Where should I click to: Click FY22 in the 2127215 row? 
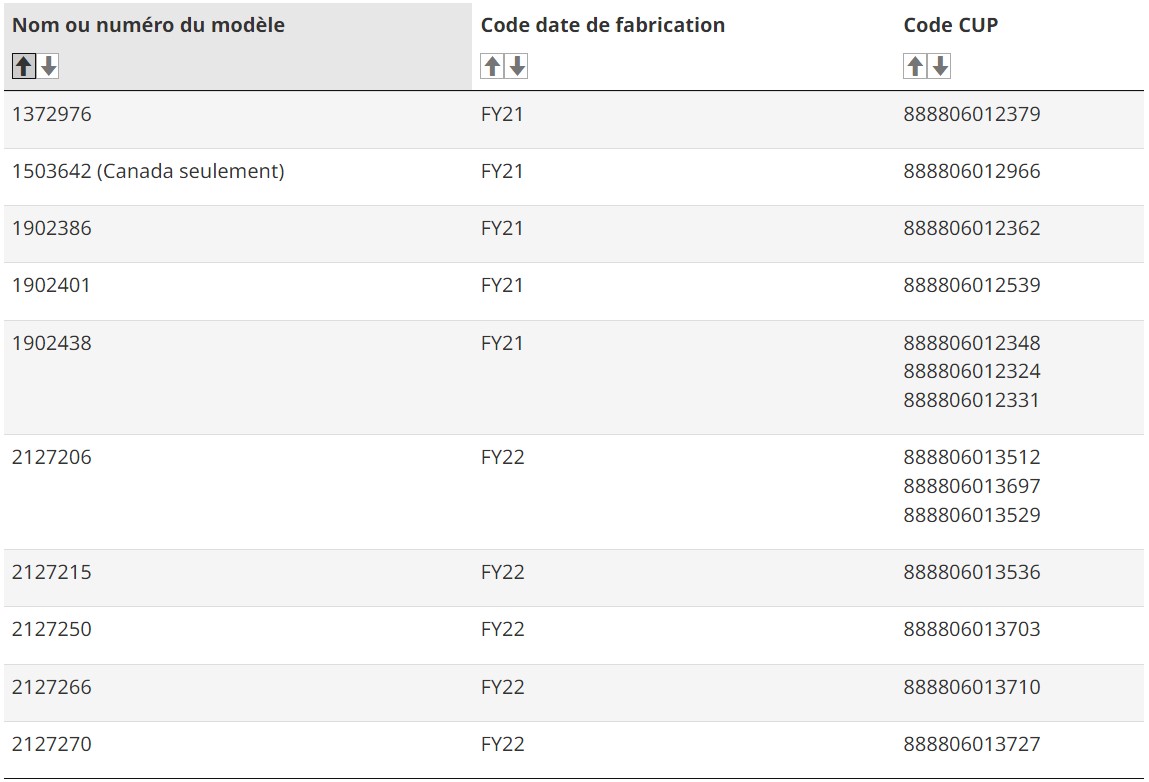coord(503,572)
